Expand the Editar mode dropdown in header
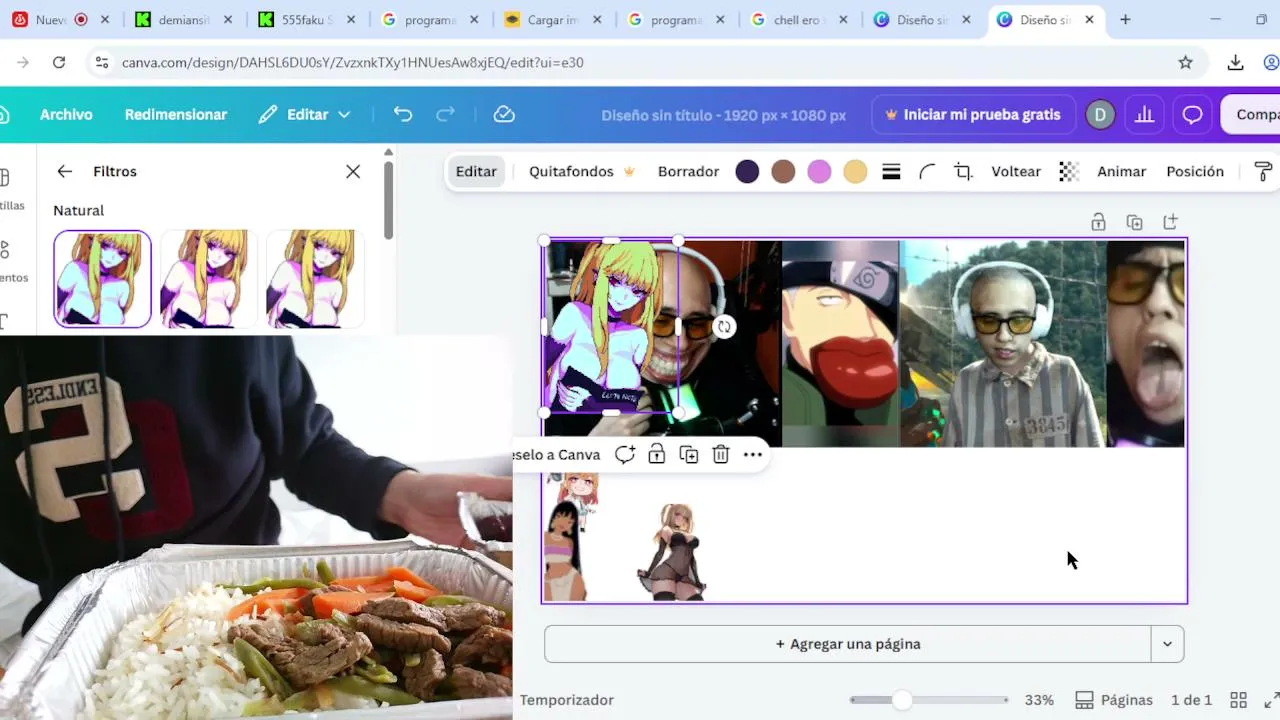1280x720 pixels. pos(305,115)
